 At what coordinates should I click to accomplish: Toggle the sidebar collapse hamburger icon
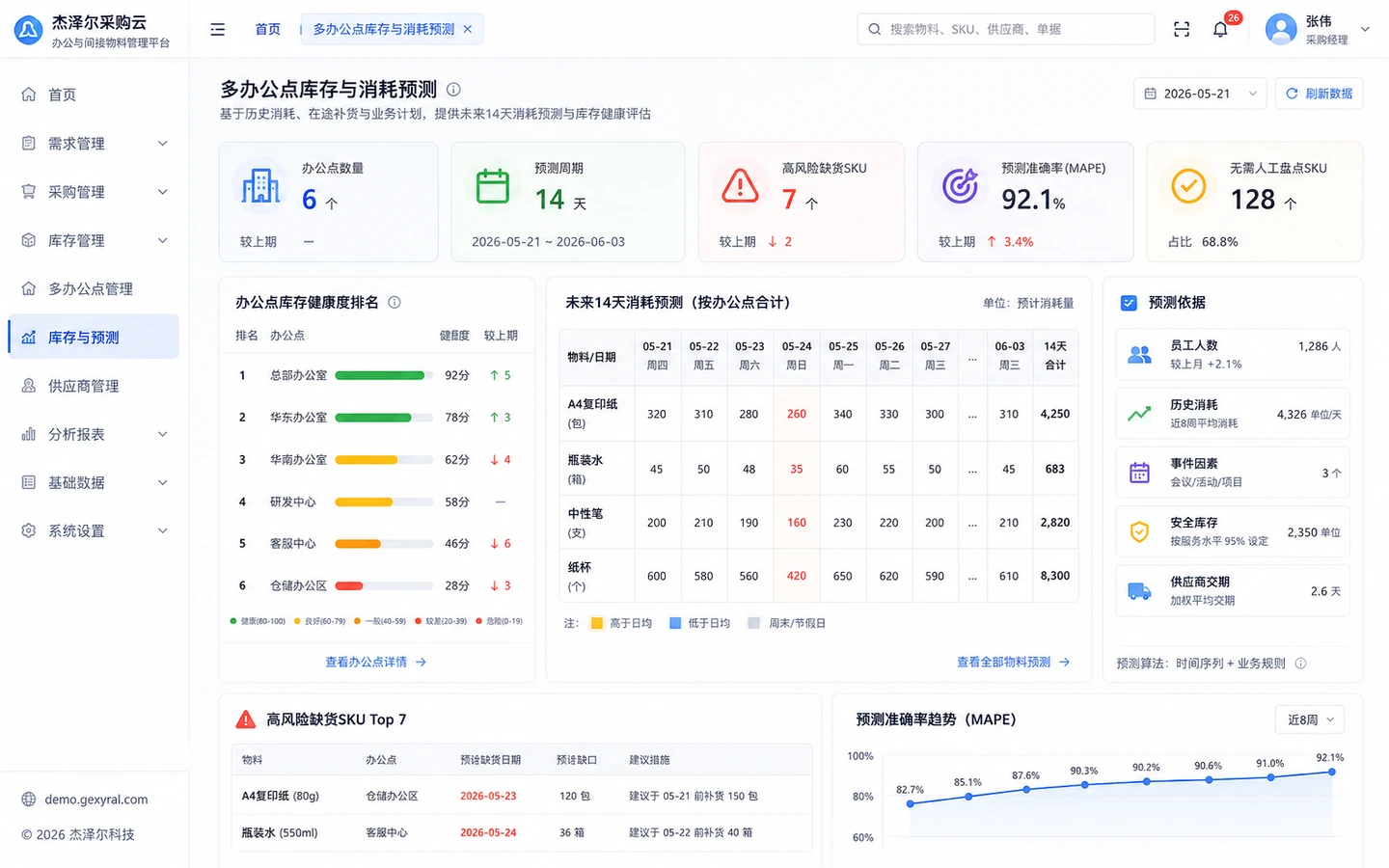tap(218, 29)
